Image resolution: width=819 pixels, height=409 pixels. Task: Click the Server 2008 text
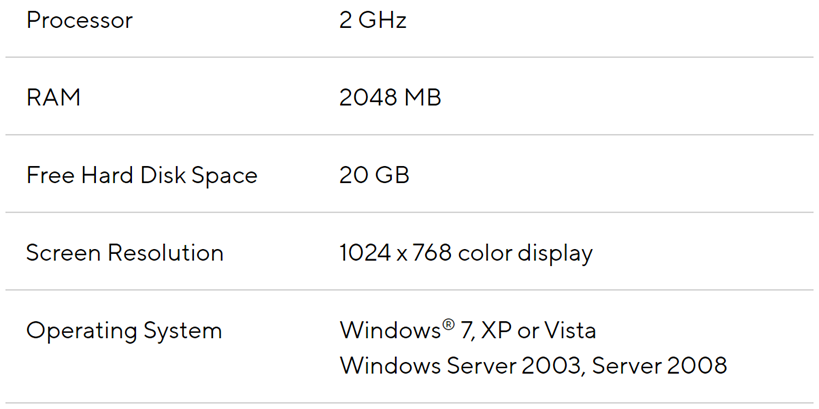point(659,366)
